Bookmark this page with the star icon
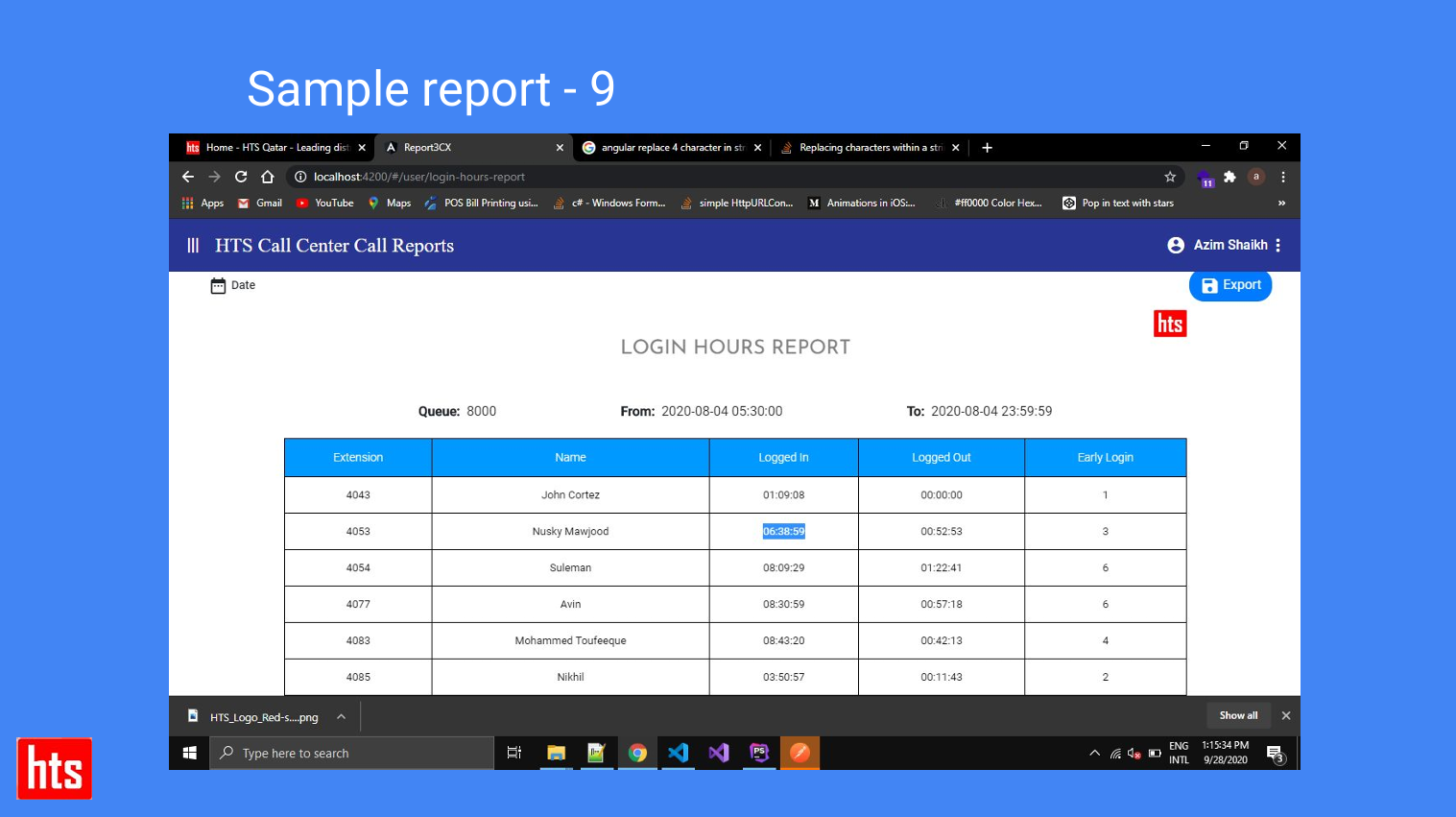The height and width of the screenshot is (817, 1456). [1170, 177]
